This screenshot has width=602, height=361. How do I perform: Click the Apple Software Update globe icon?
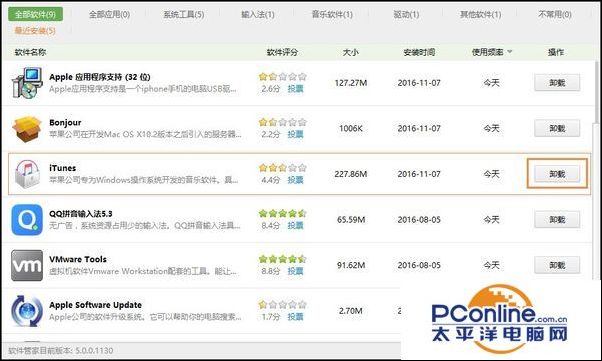point(27,311)
